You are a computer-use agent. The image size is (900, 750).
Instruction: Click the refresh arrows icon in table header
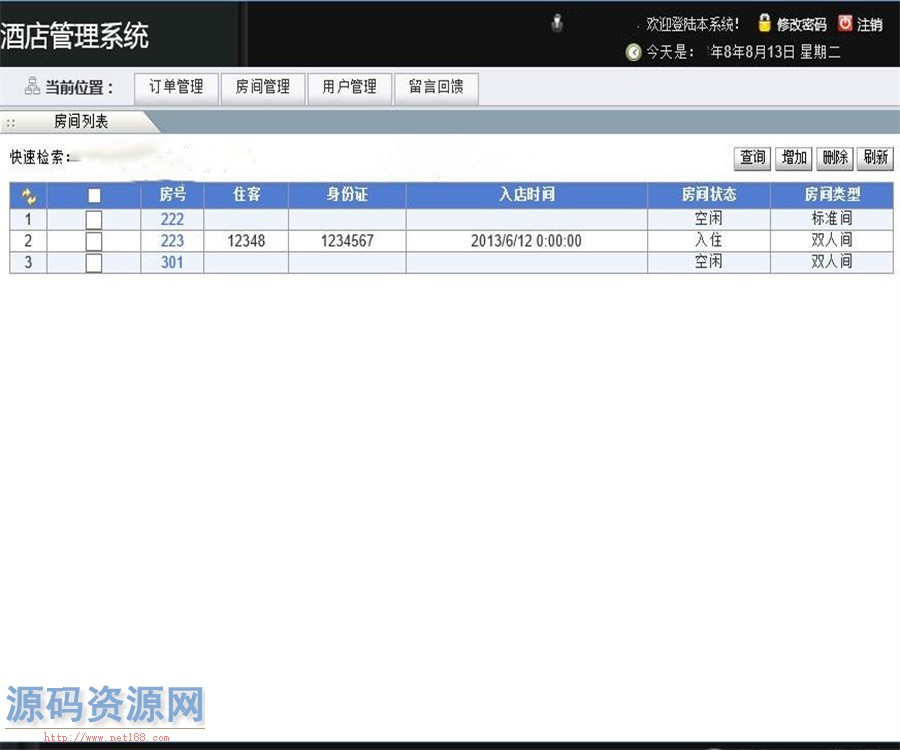coord(29,196)
